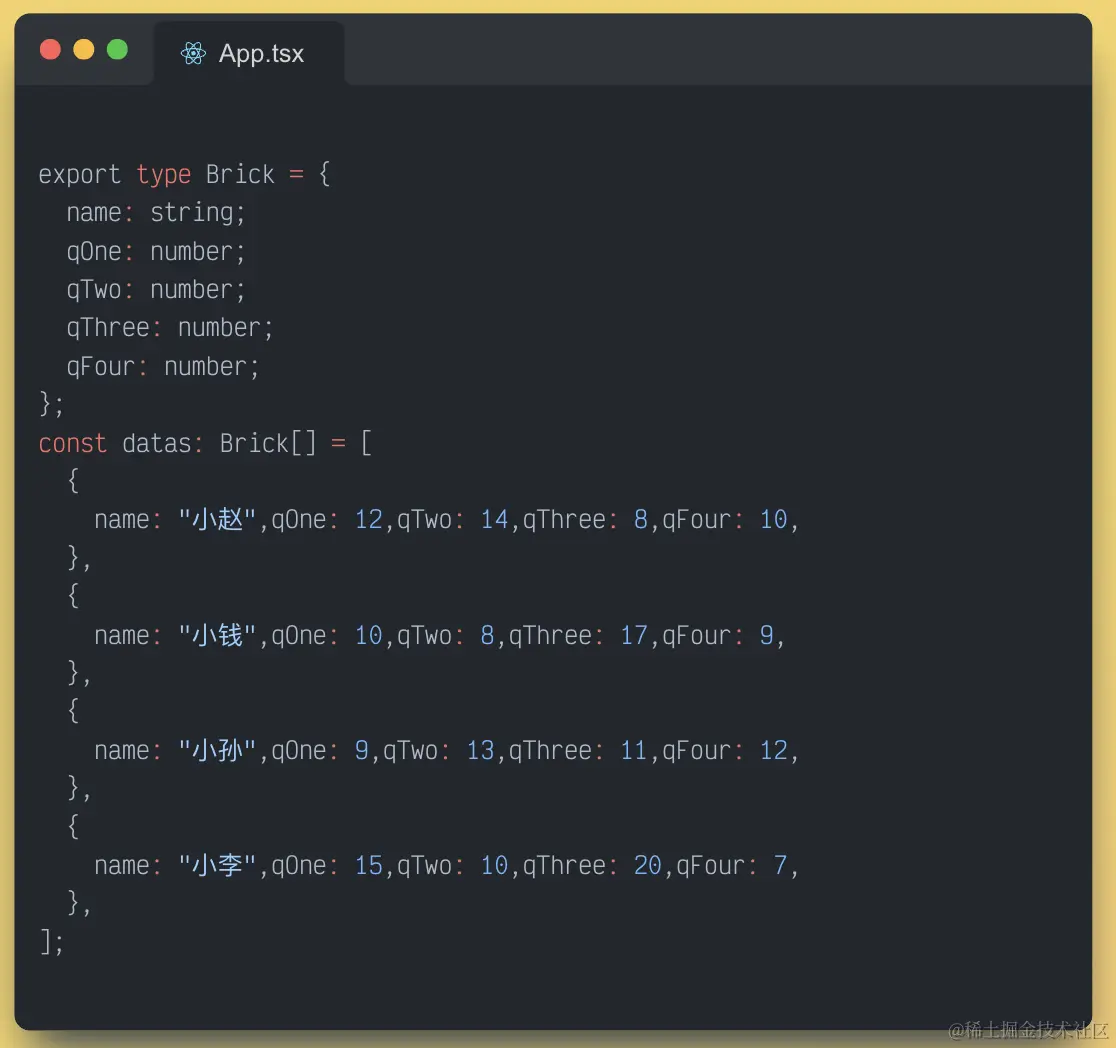
Task: Click the value 20 after qThree for 小李
Action: tap(648, 866)
